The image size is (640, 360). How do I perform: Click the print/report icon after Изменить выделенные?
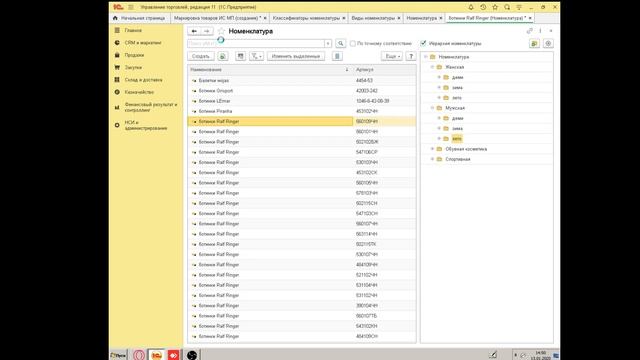click(x=337, y=56)
